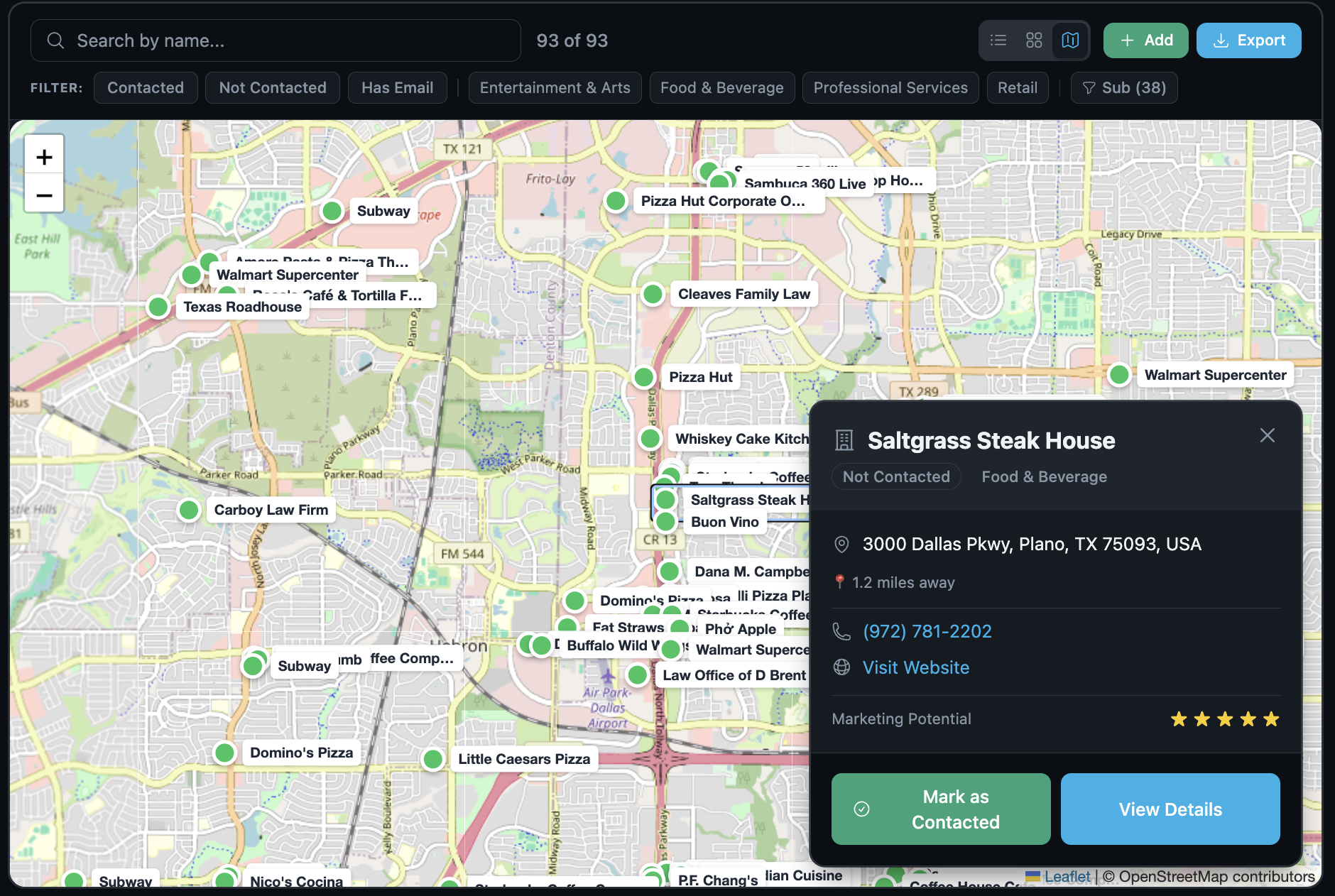Export the business list
The image size is (1335, 896).
click(x=1248, y=40)
